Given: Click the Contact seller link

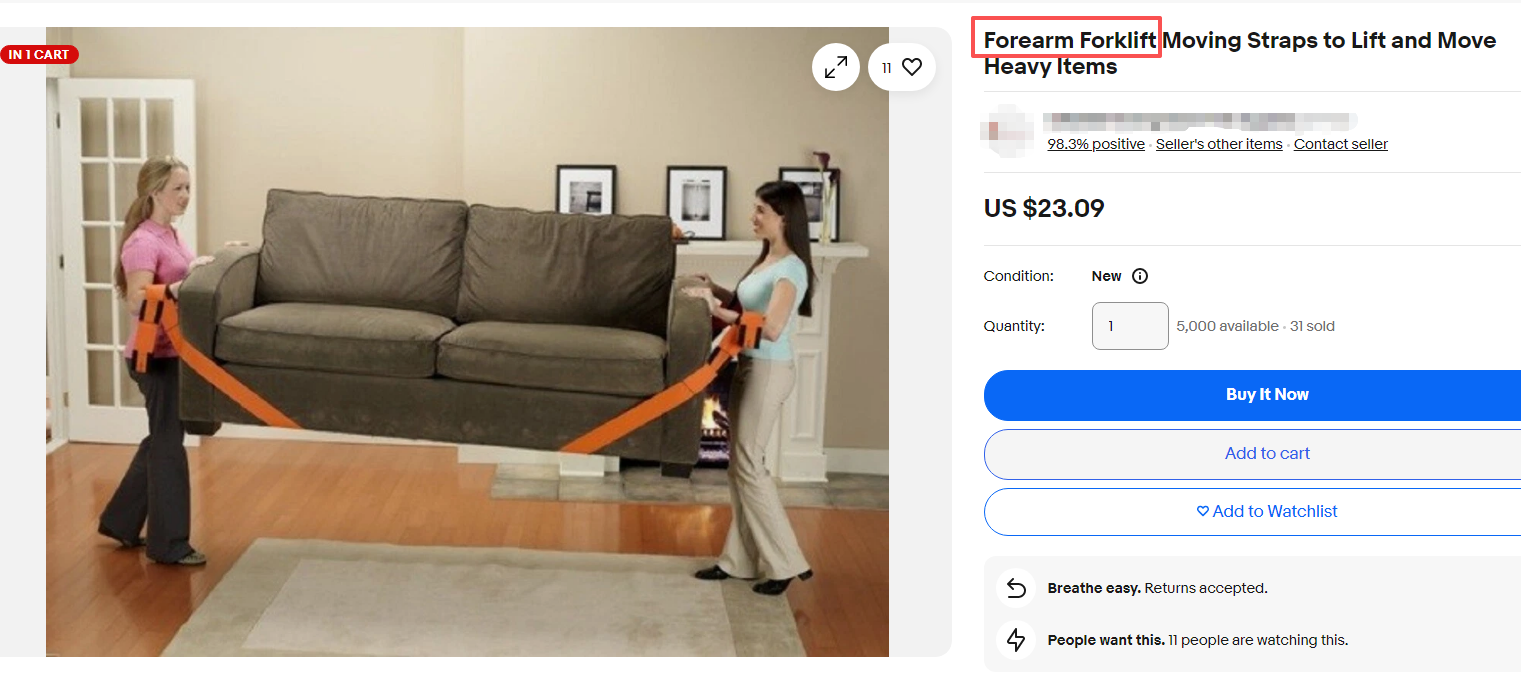Looking at the screenshot, I should click(x=1341, y=144).
